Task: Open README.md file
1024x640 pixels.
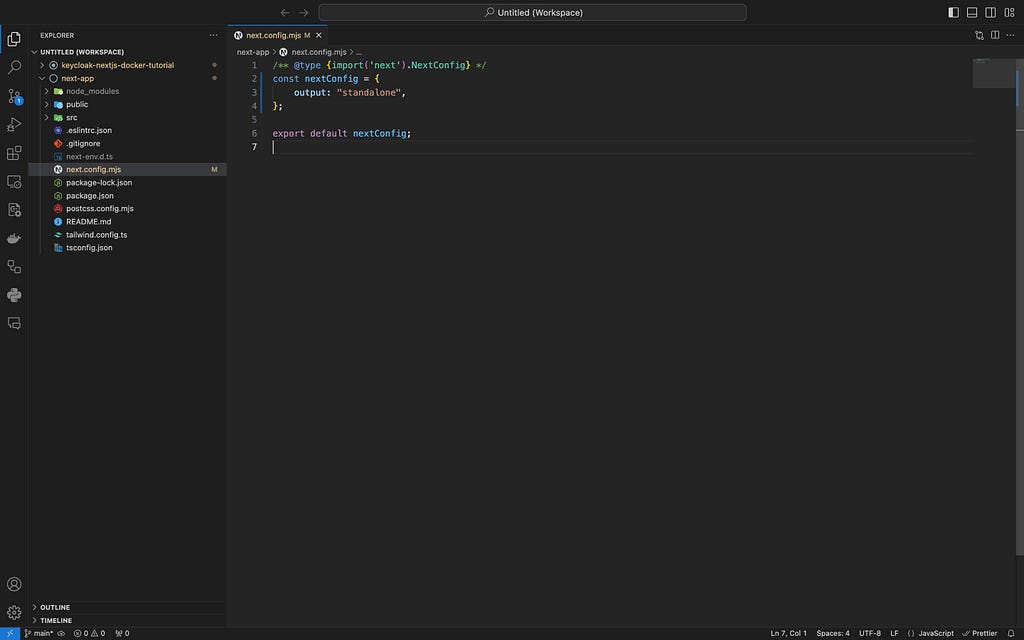Action: click(127, 222)
